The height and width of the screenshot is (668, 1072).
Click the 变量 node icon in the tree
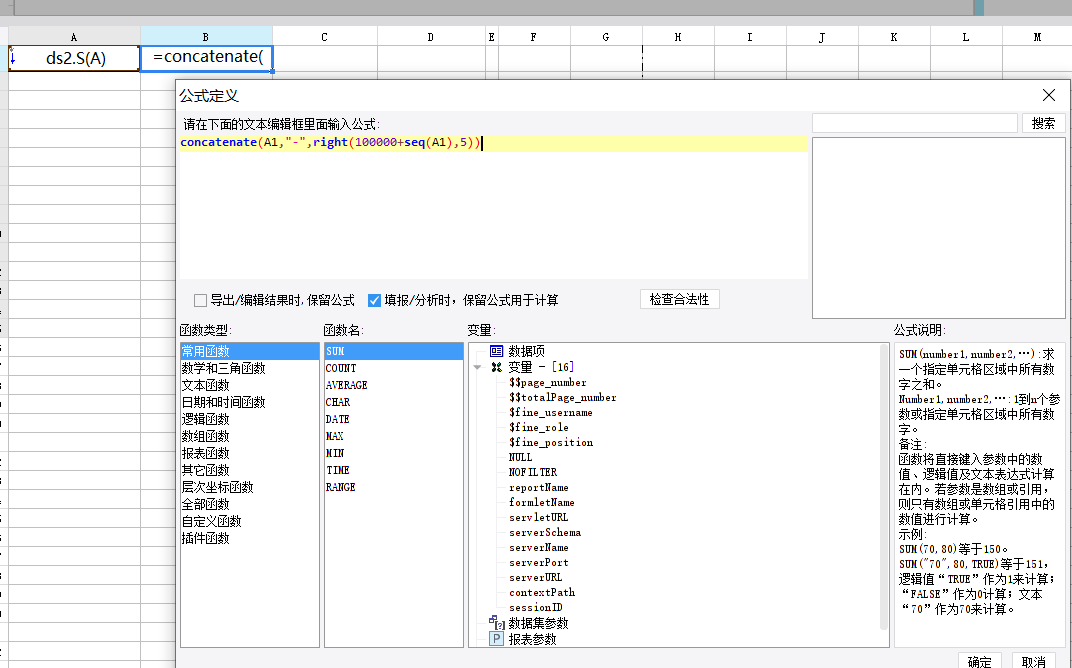tap(496, 367)
